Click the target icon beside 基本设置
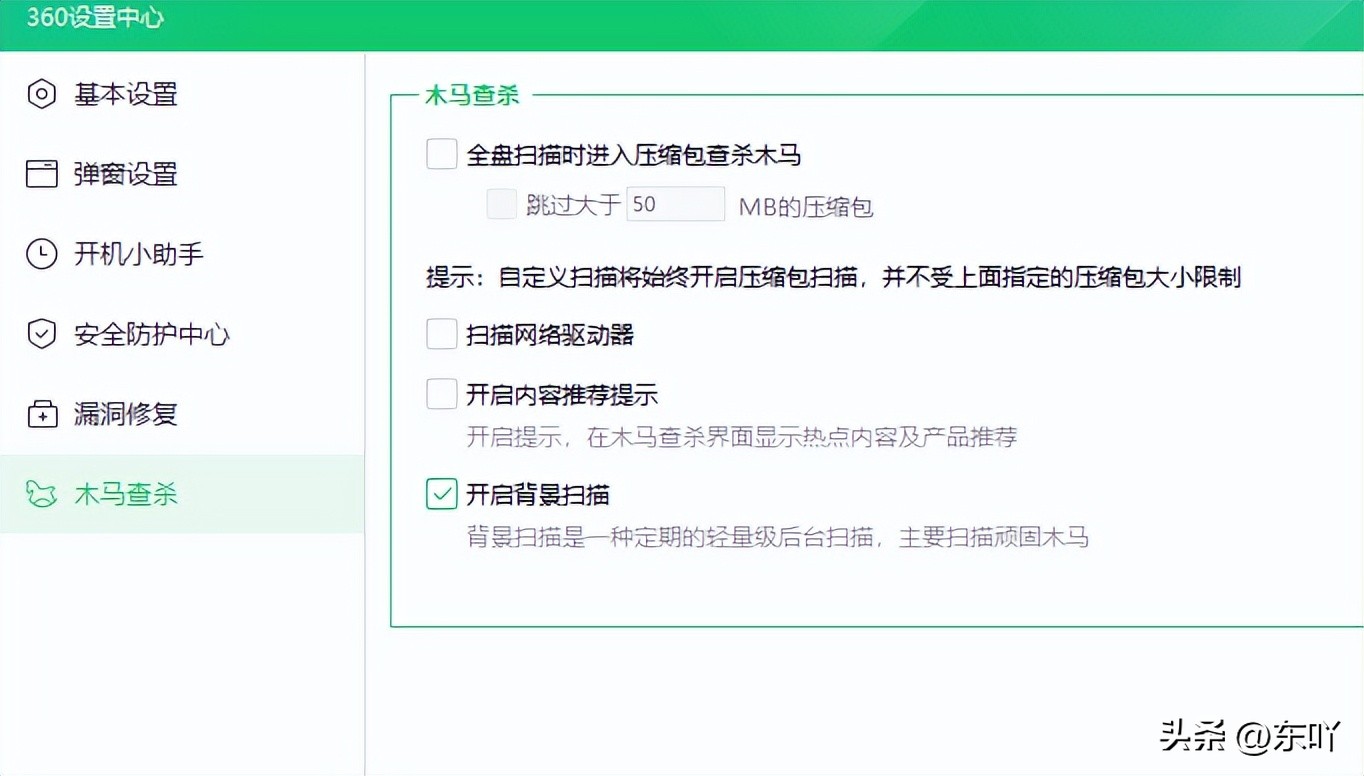The height and width of the screenshot is (776, 1364). pos(41,94)
